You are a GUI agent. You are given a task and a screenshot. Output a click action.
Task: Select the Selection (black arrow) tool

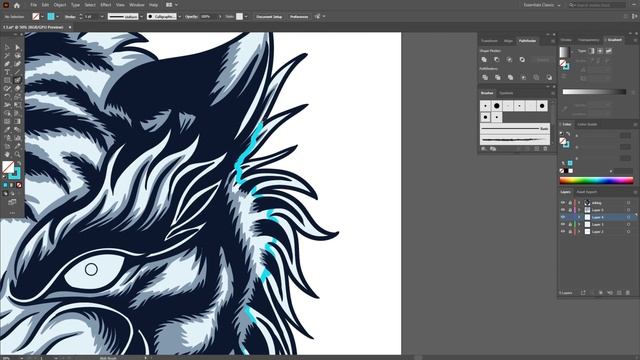[x=7, y=47]
